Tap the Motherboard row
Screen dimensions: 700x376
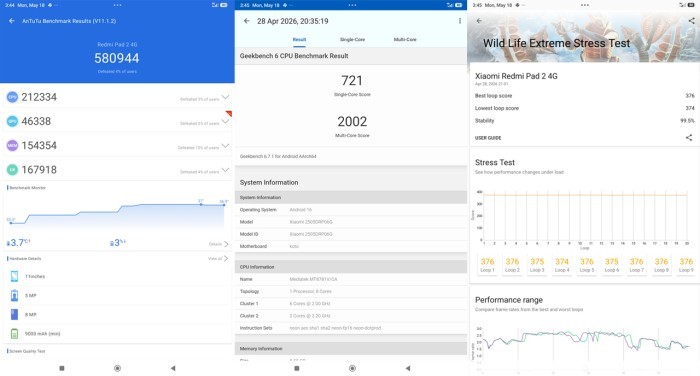(x=351, y=246)
